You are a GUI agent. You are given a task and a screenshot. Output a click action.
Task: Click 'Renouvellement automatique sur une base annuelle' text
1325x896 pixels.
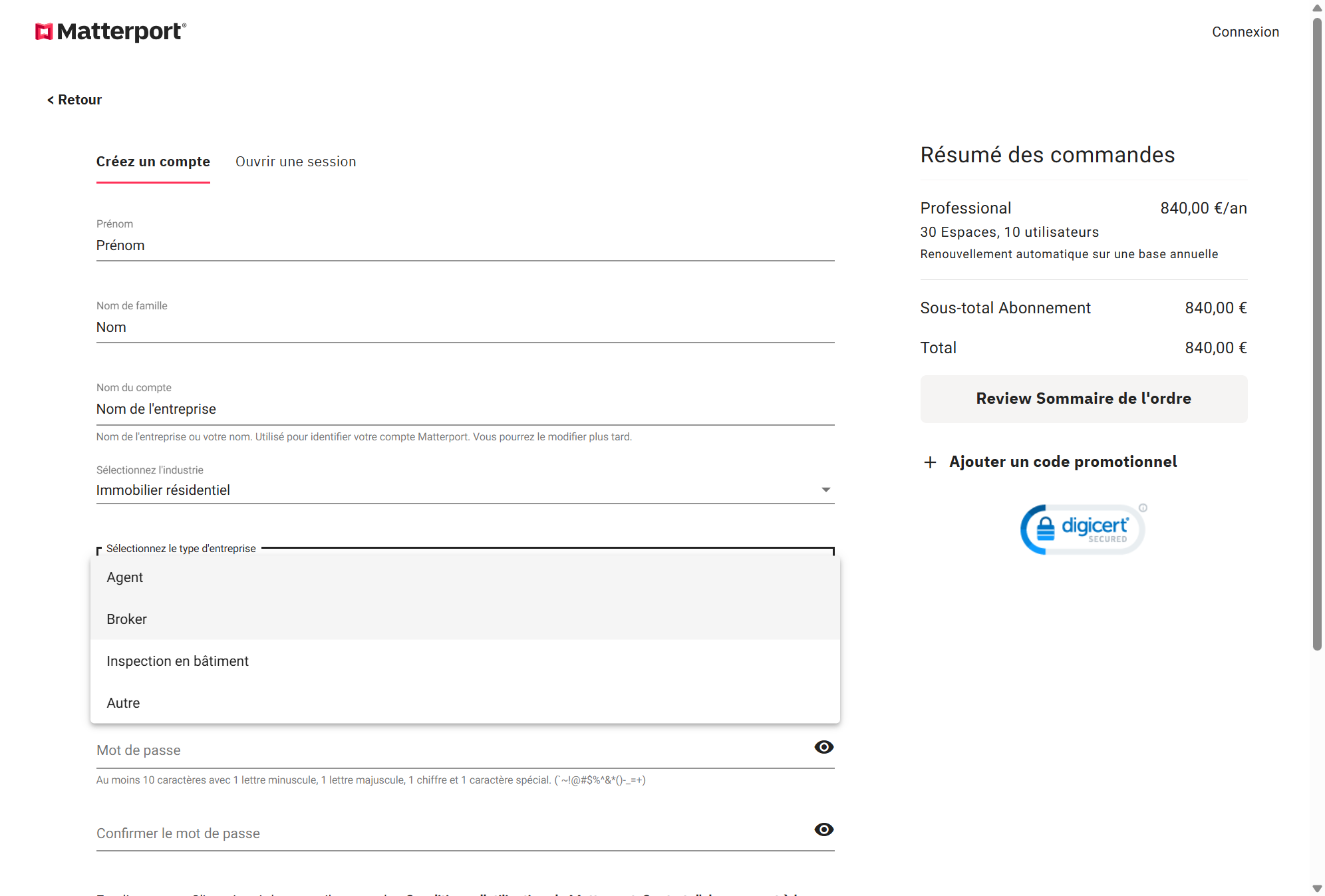(1069, 254)
